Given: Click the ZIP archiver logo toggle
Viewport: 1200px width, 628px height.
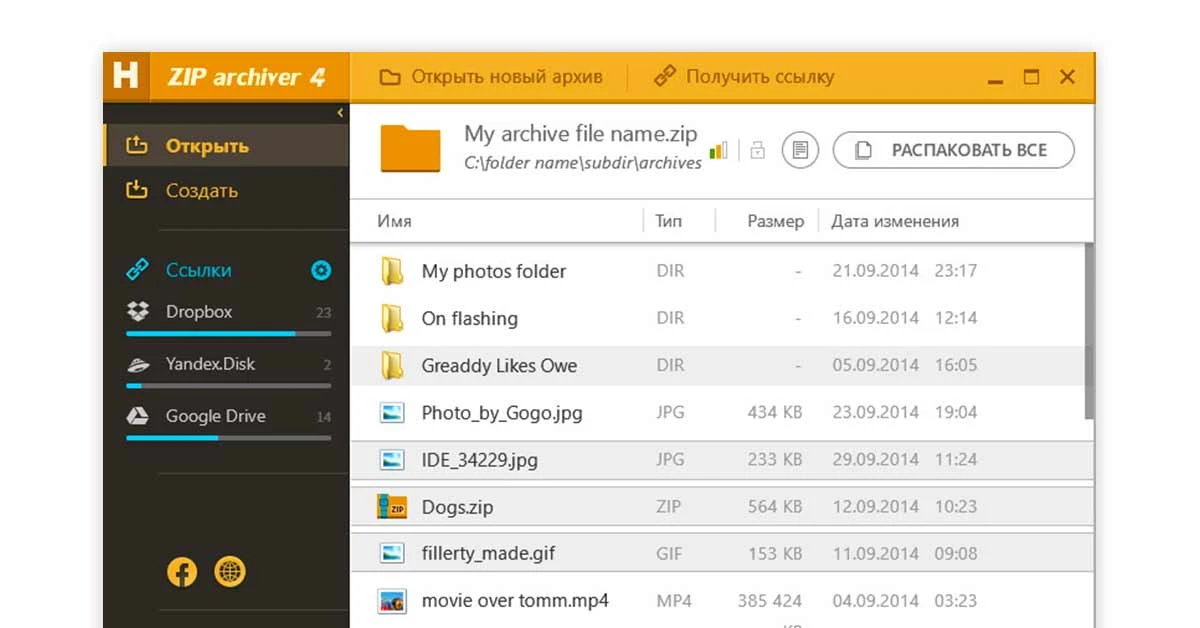Looking at the screenshot, I should tap(126, 76).
